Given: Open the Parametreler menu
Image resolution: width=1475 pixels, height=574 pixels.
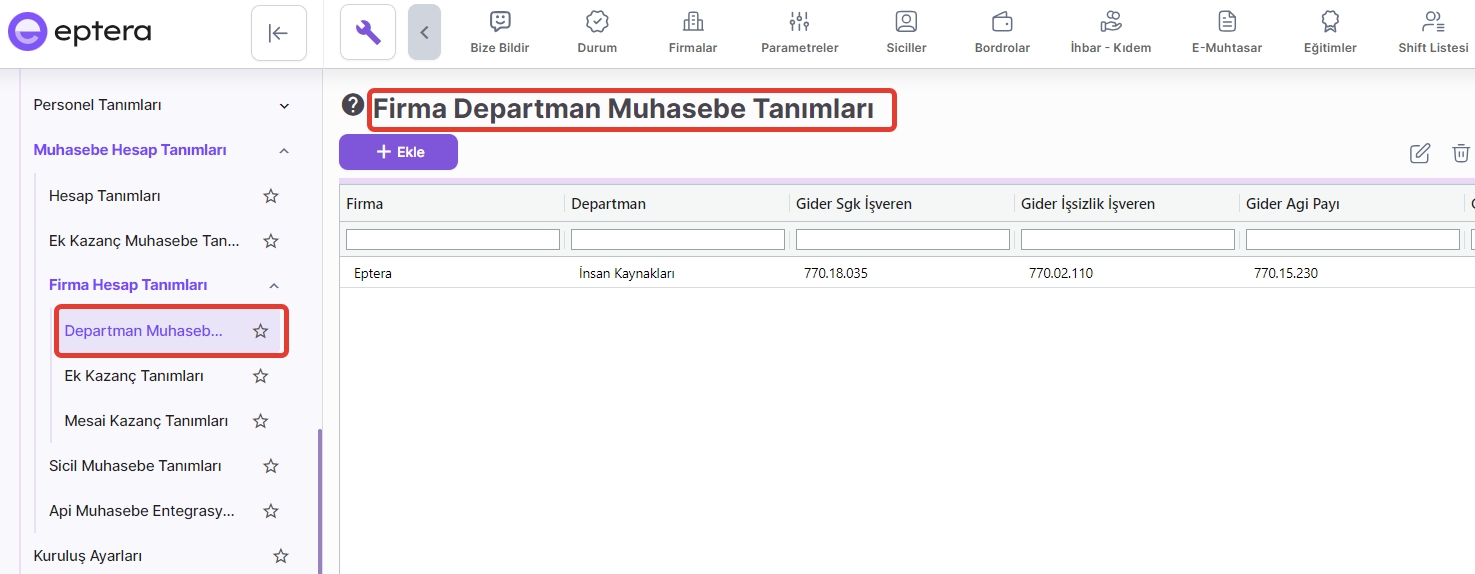Looking at the screenshot, I should tap(799, 32).
